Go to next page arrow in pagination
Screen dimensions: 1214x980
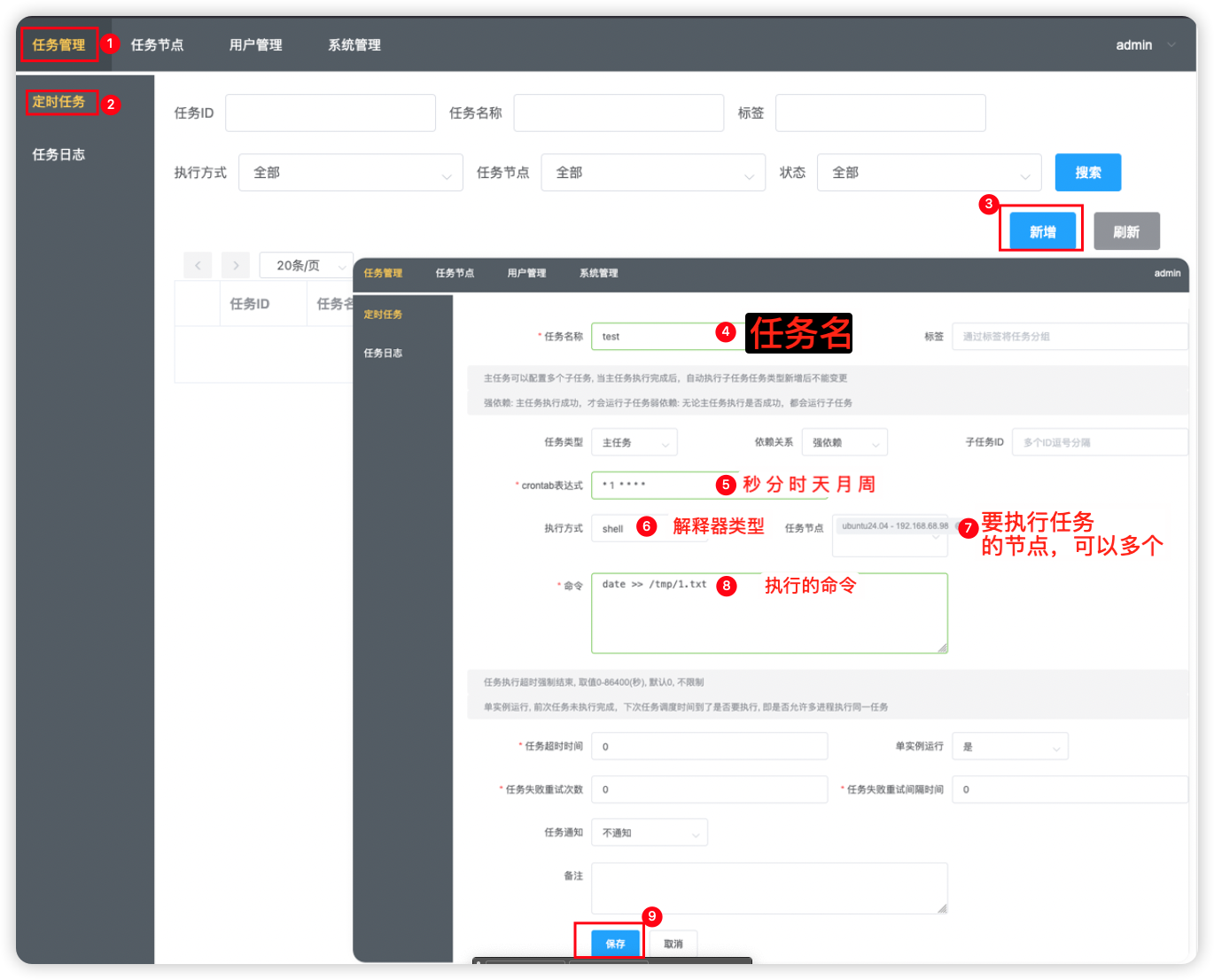[236, 265]
